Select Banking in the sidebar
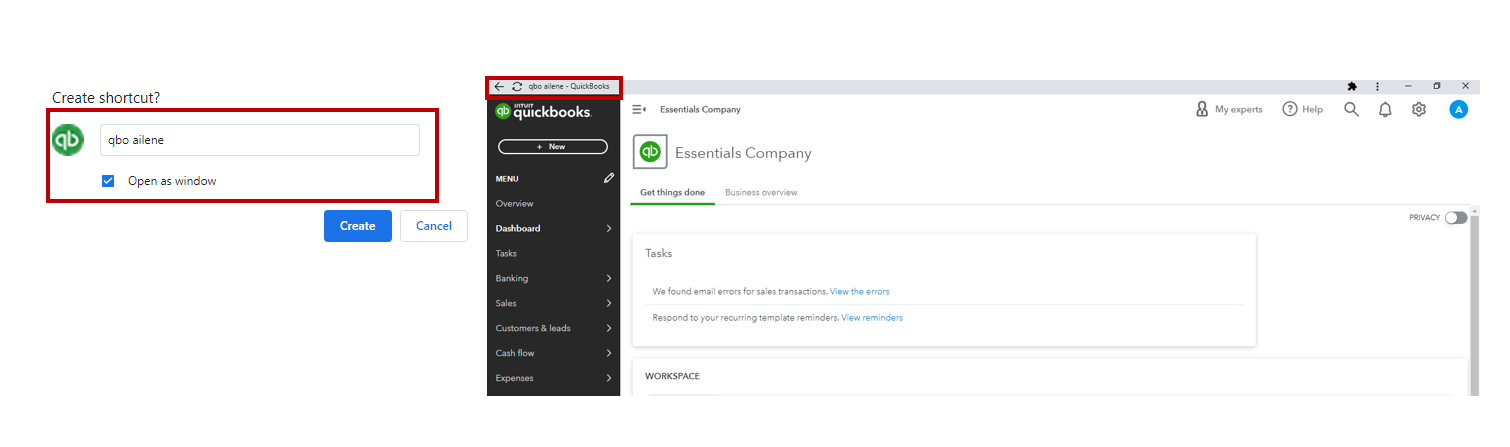1510x447 pixels. click(x=512, y=278)
